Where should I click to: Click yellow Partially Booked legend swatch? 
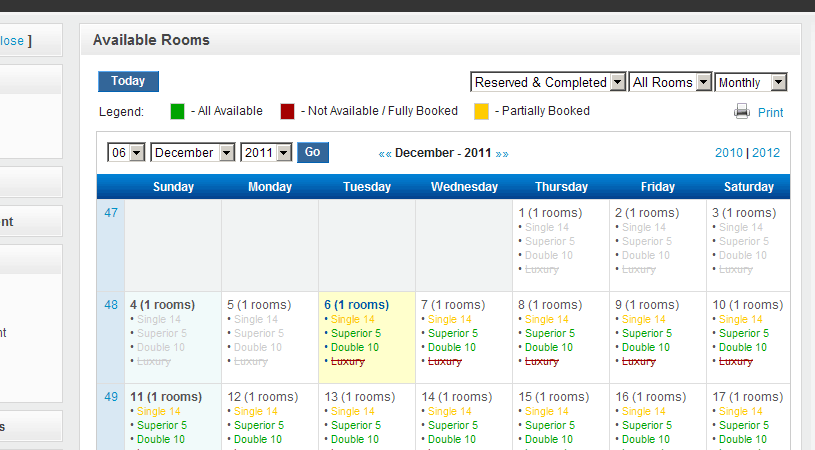[481, 112]
